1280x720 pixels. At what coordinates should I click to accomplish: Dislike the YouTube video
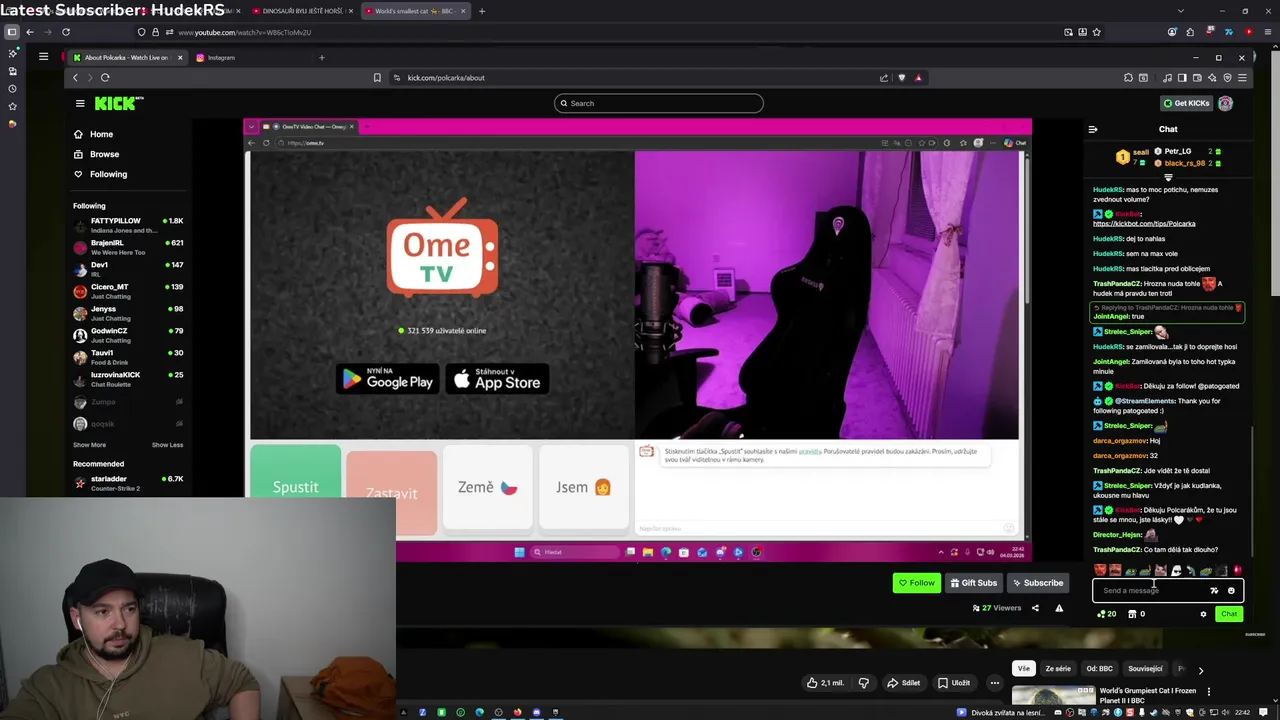point(864,683)
